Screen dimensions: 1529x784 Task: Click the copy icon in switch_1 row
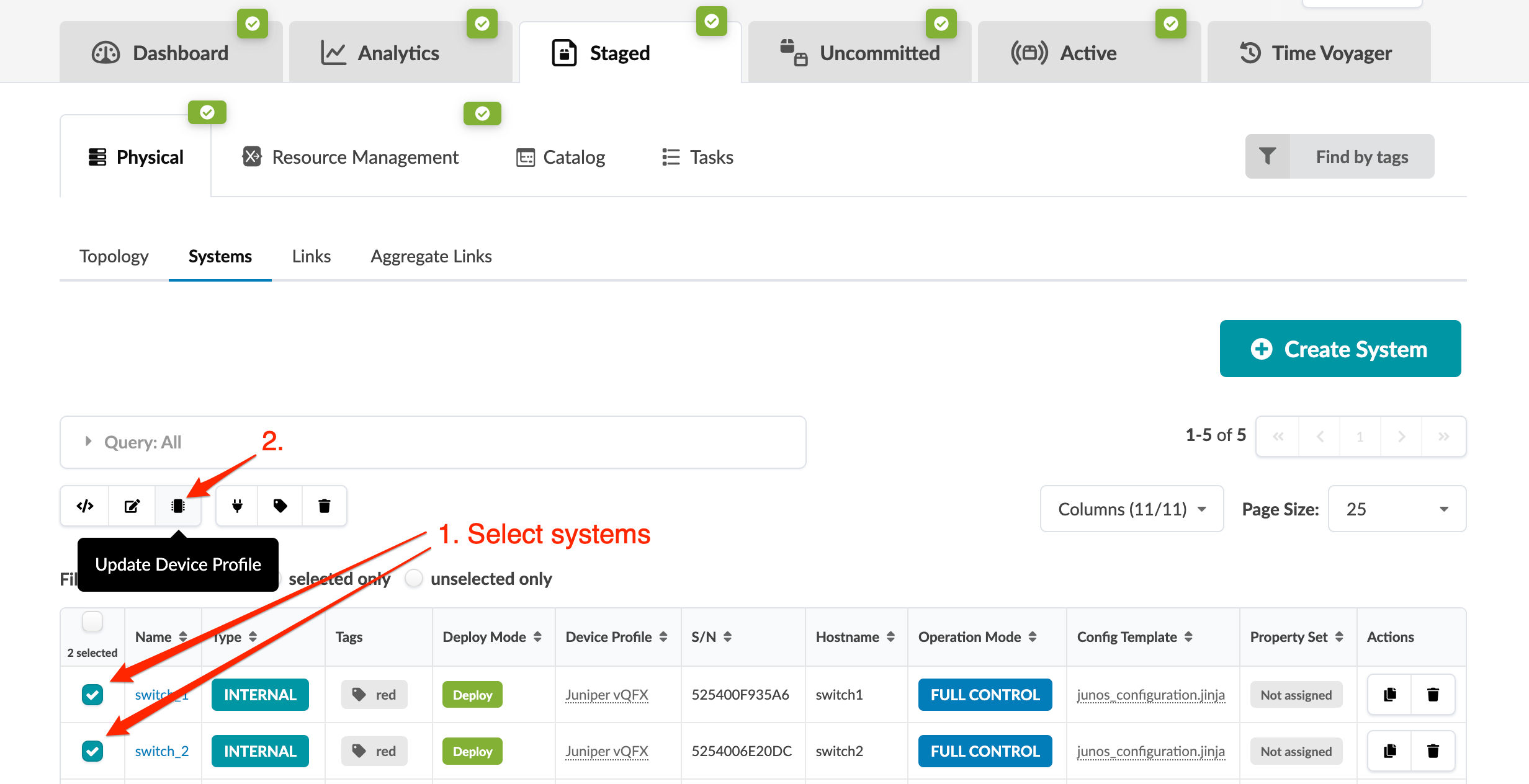1390,695
